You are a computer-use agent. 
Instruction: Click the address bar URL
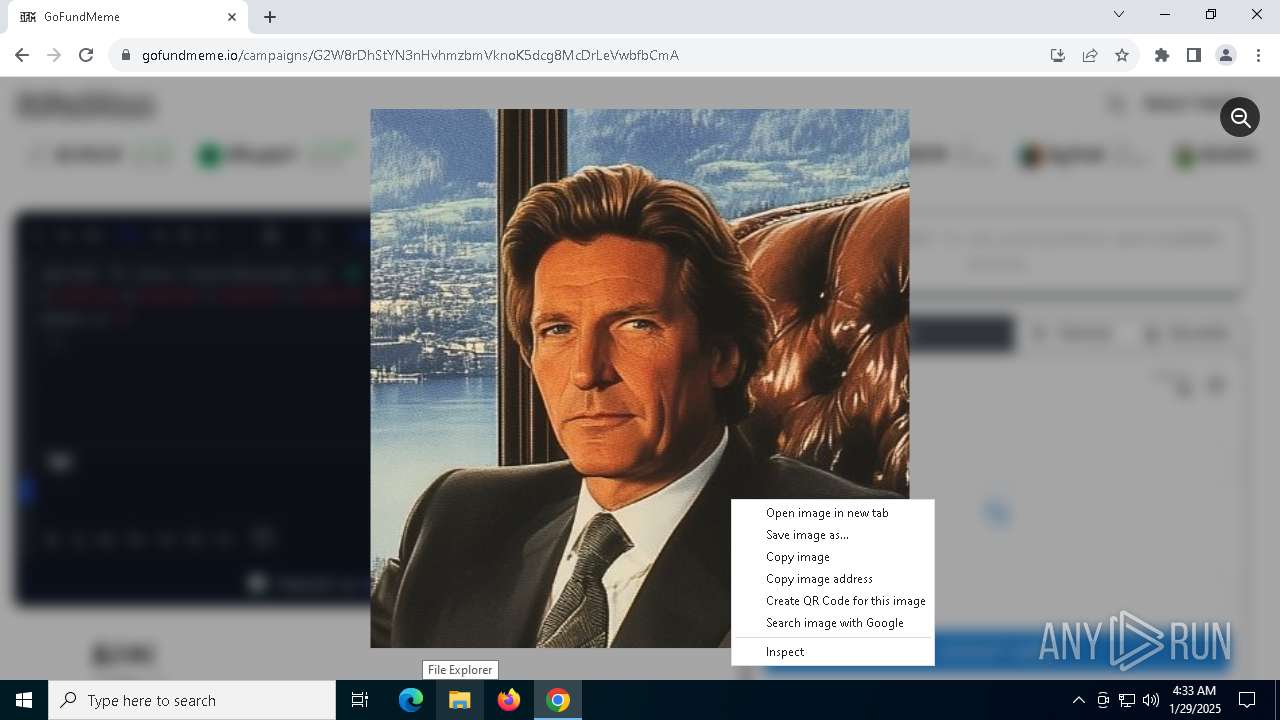point(410,55)
